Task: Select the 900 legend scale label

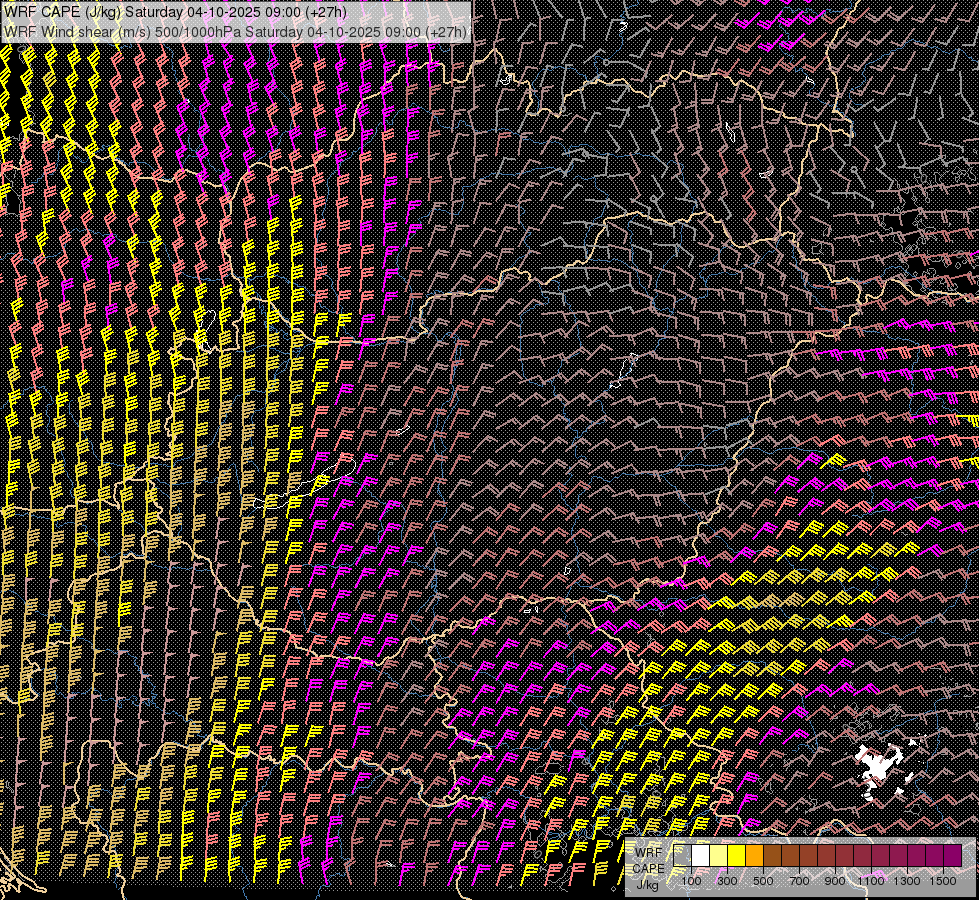Action: (835, 881)
